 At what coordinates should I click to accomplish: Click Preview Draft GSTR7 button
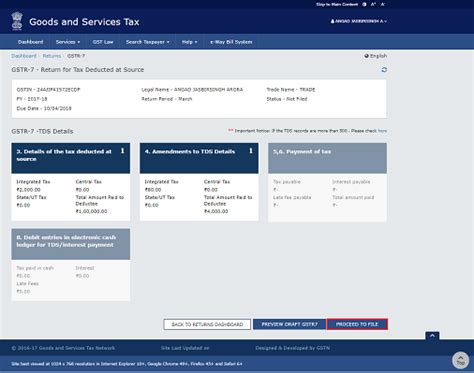(289, 324)
